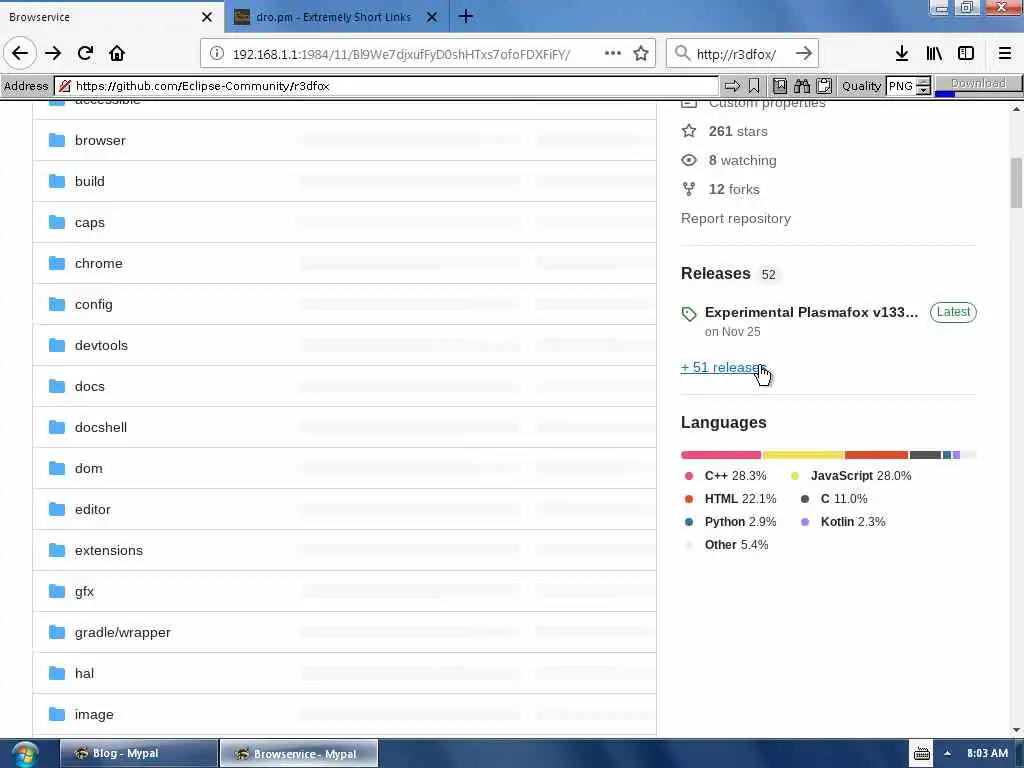1024x768 pixels.
Task: Open the devtools folder
Action: coord(101,345)
